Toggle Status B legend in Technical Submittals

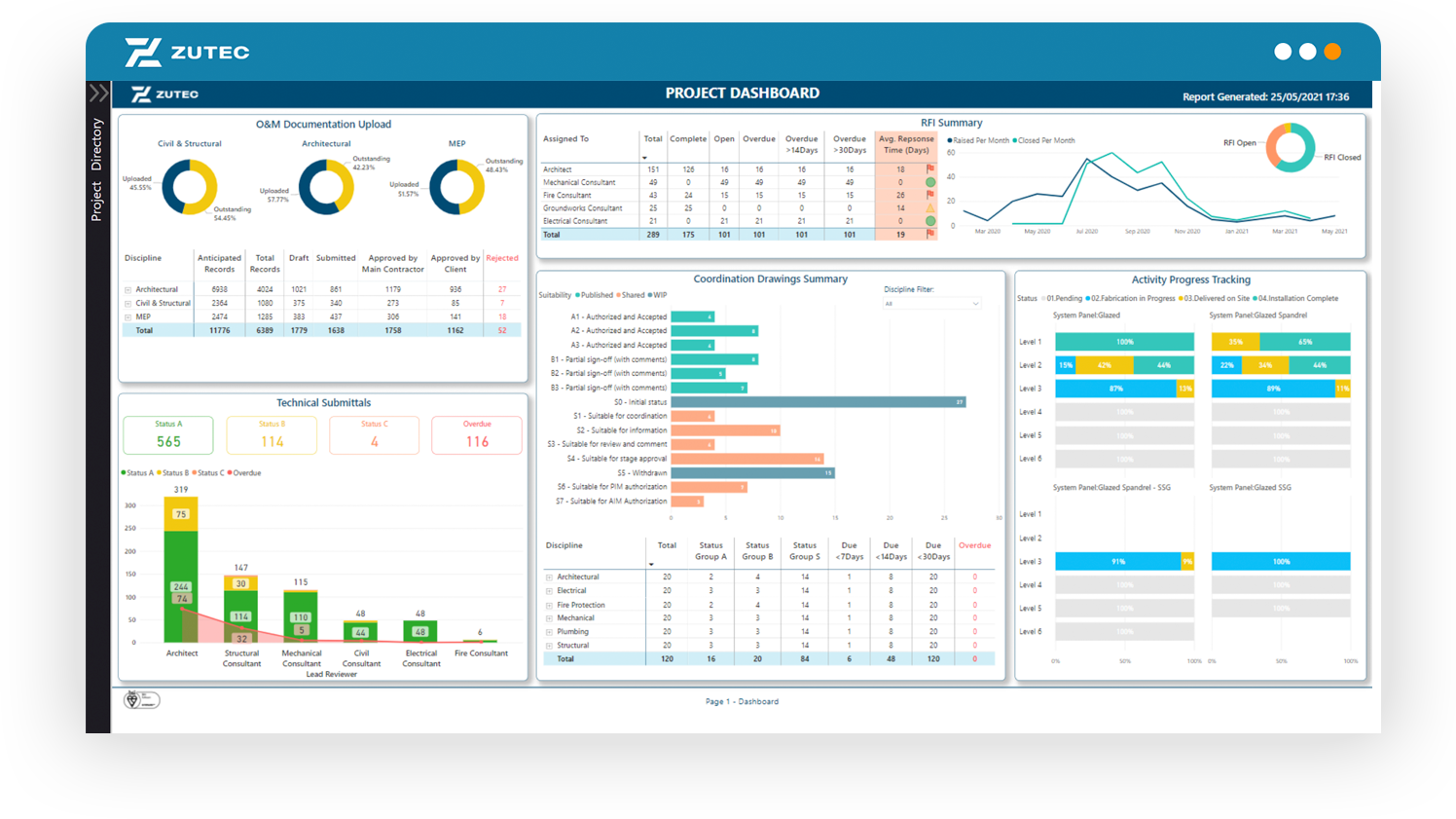click(173, 473)
